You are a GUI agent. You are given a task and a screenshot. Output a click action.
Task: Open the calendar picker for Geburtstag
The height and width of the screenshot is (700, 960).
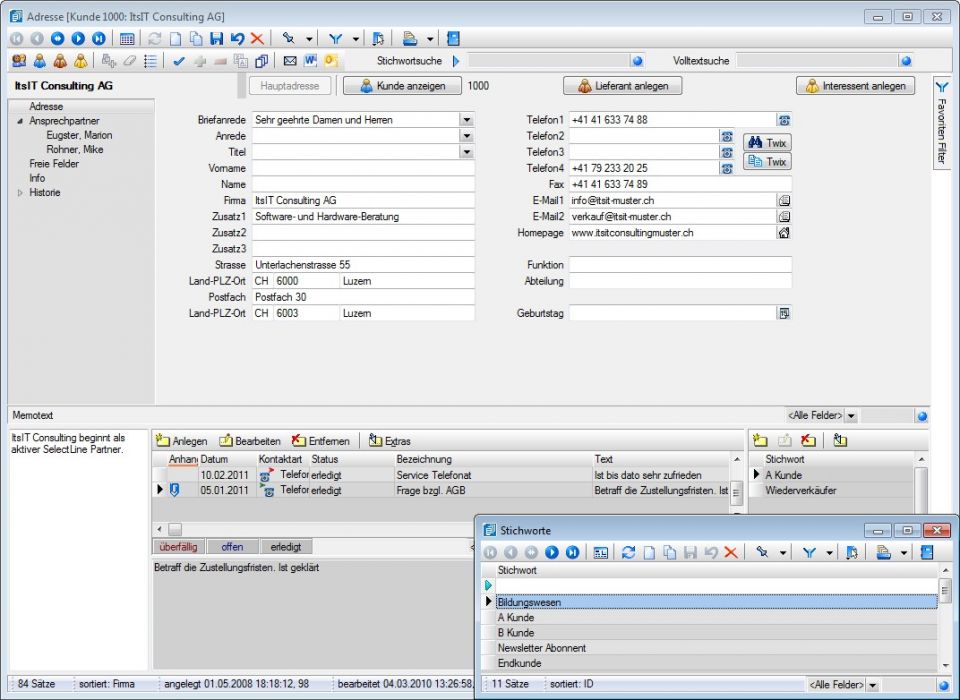[784, 314]
